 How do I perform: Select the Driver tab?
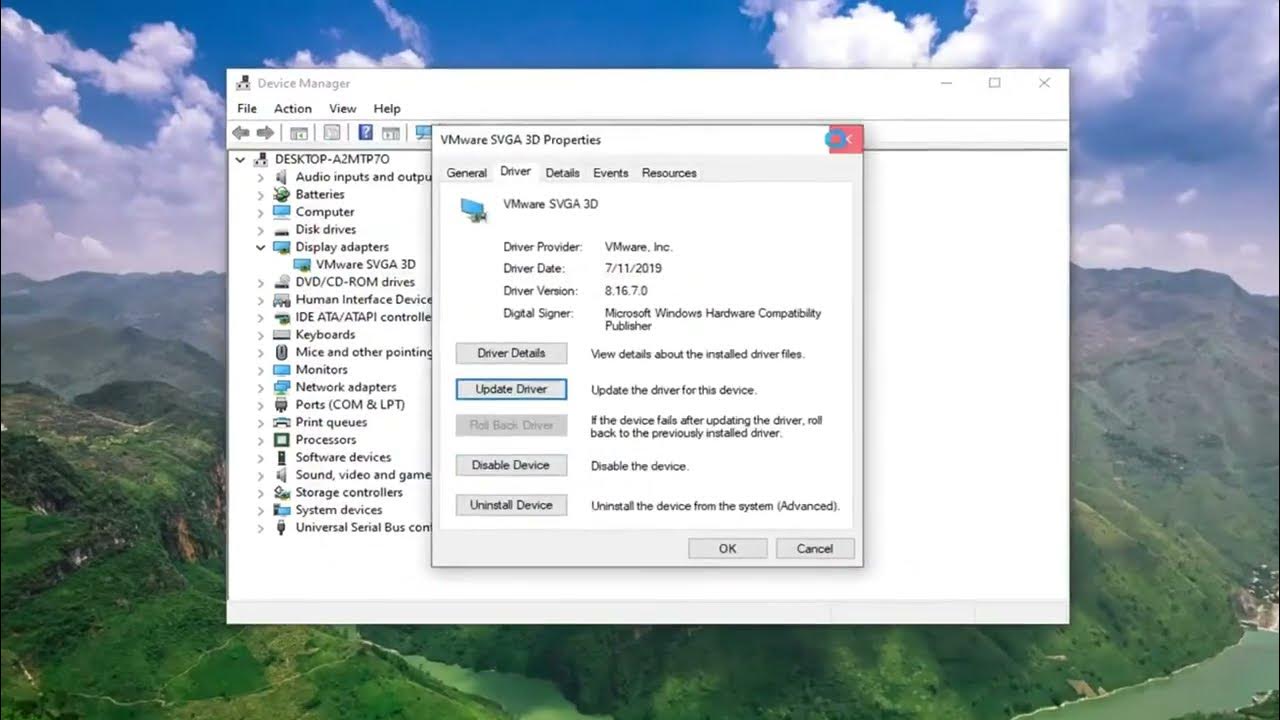[x=516, y=171]
